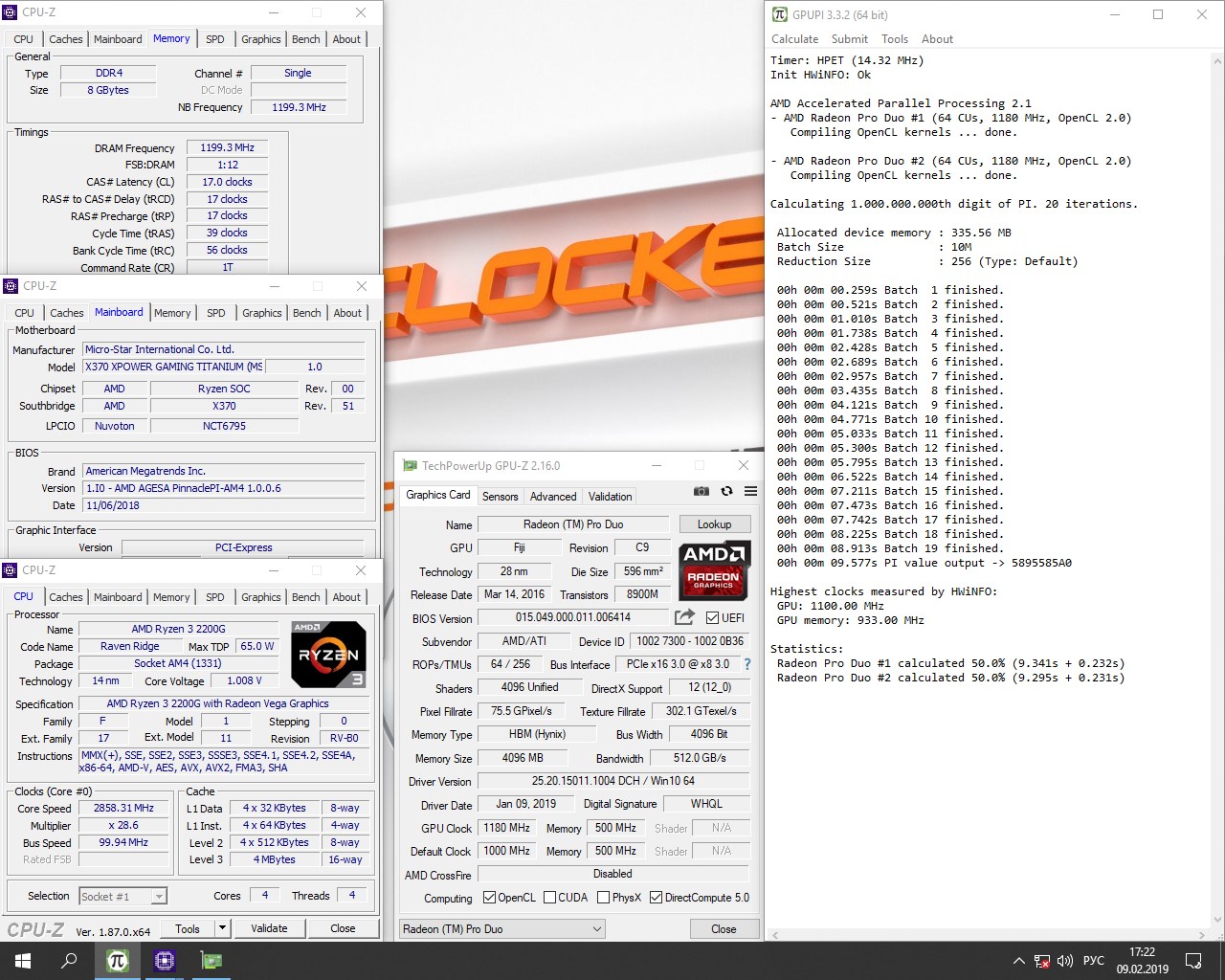Open Windows Start menu
The width and height of the screenshot is (1225, 980).
[x=23, y=961]
